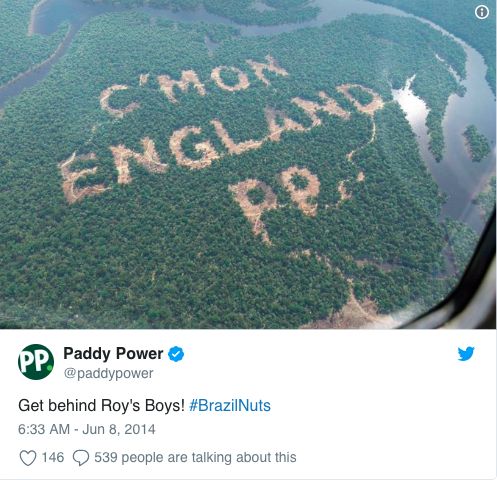Open "539 people are talking about this"
The height and width of the screenshot is (480, 497).
[x=195, y=458]
